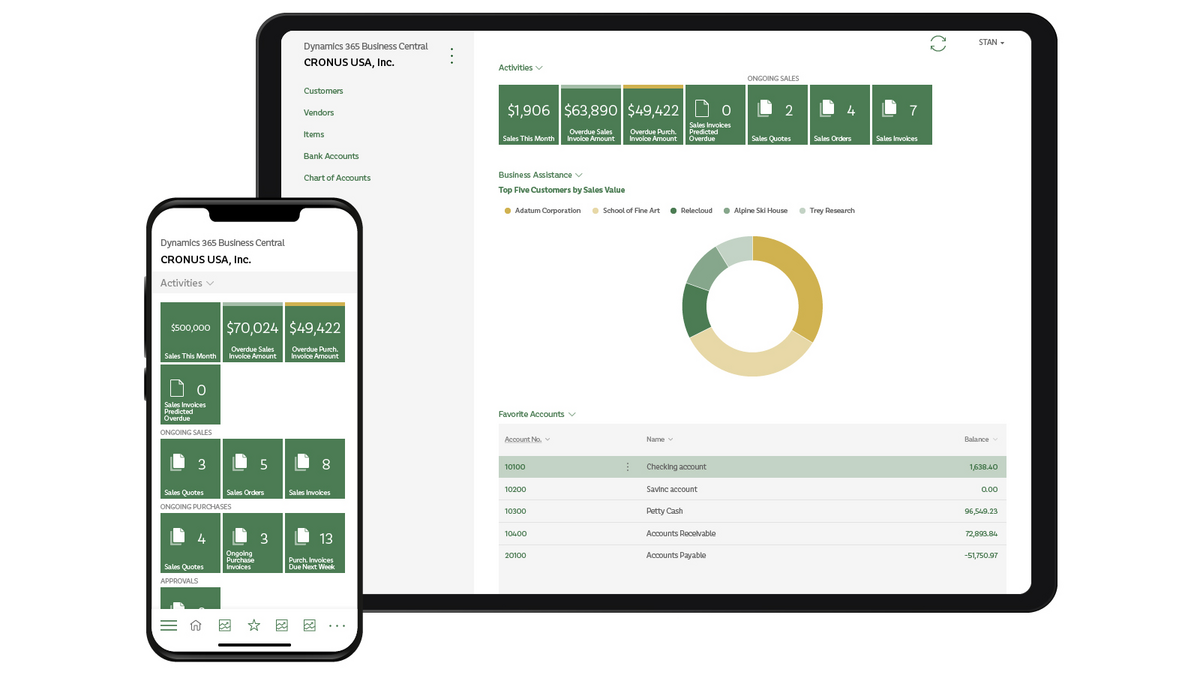
Task: Click the refresh icon in tablet header
Action: (937, 43)
